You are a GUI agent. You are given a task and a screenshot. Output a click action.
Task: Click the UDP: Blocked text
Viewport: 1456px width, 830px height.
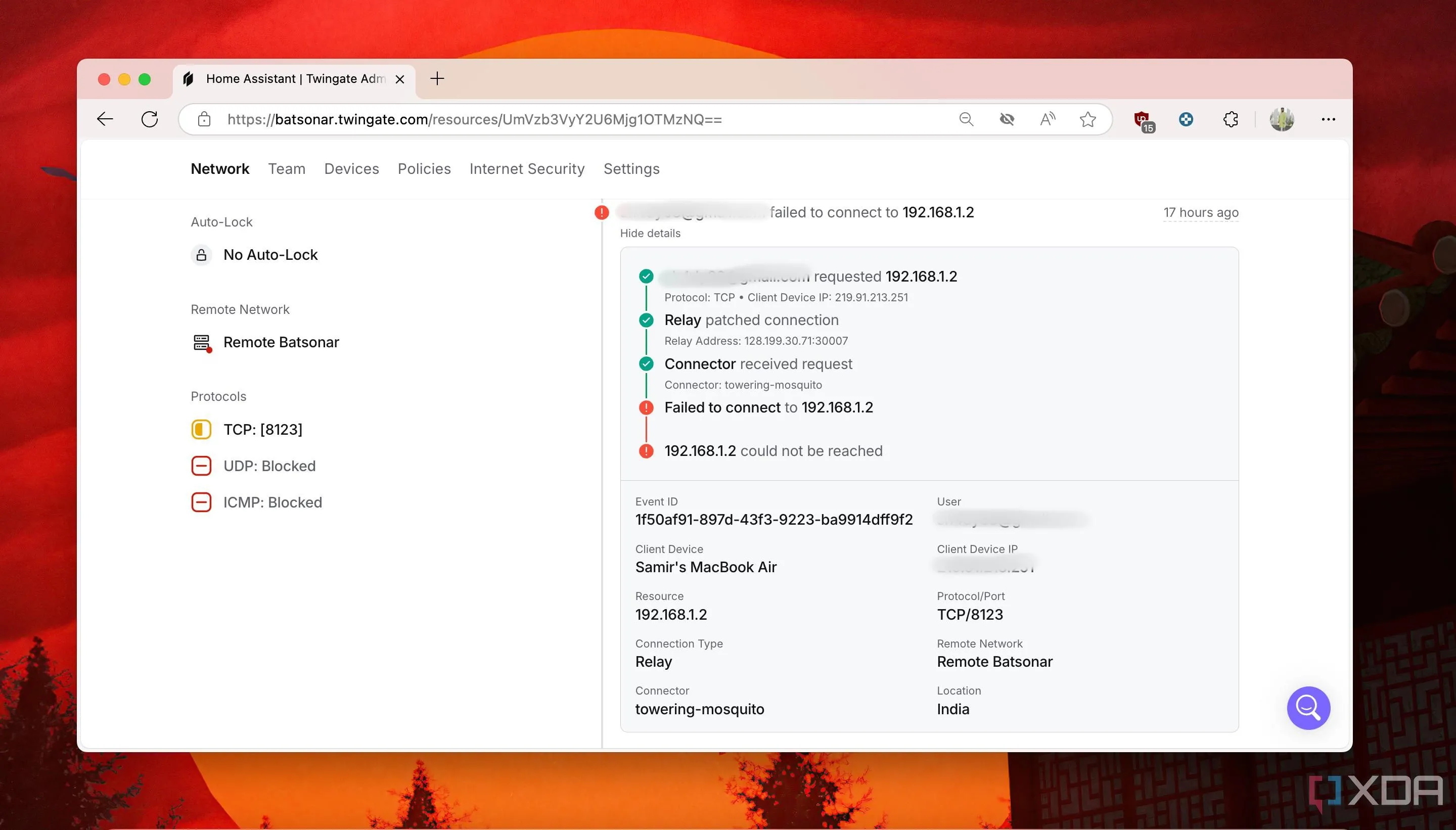point(269,466)
